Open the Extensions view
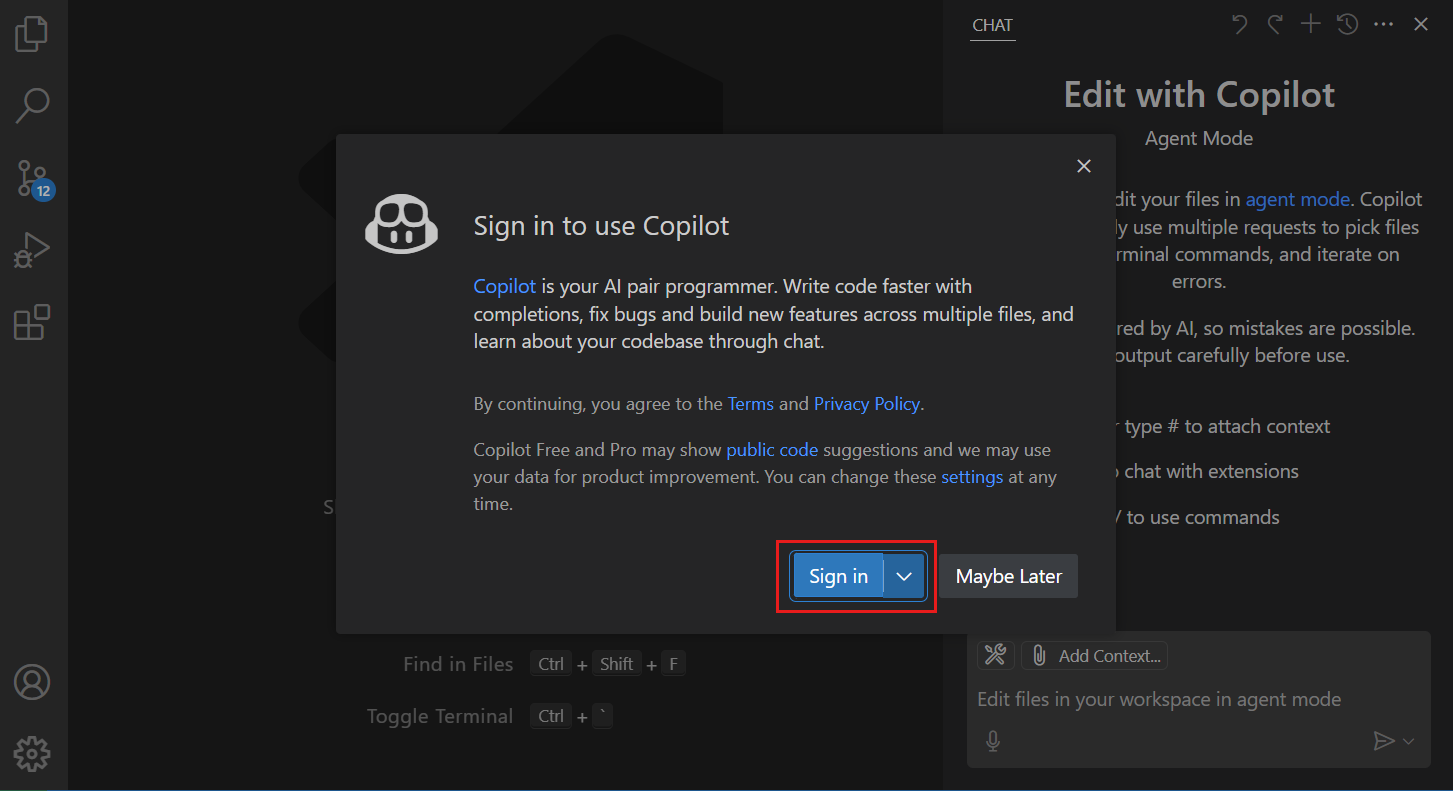Viewport: 1453px width, 791px height. [x=31, y=321]
